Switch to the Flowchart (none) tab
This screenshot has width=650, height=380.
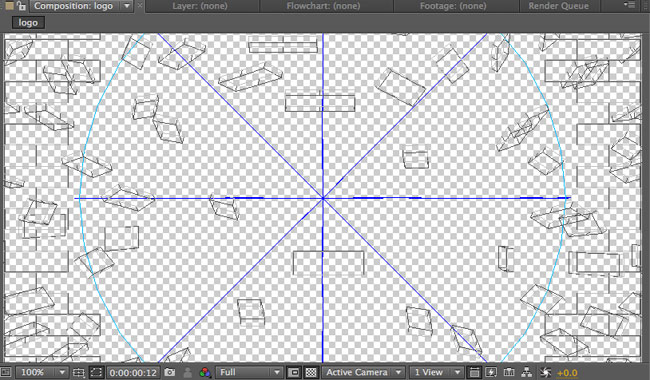coord(323,6)
